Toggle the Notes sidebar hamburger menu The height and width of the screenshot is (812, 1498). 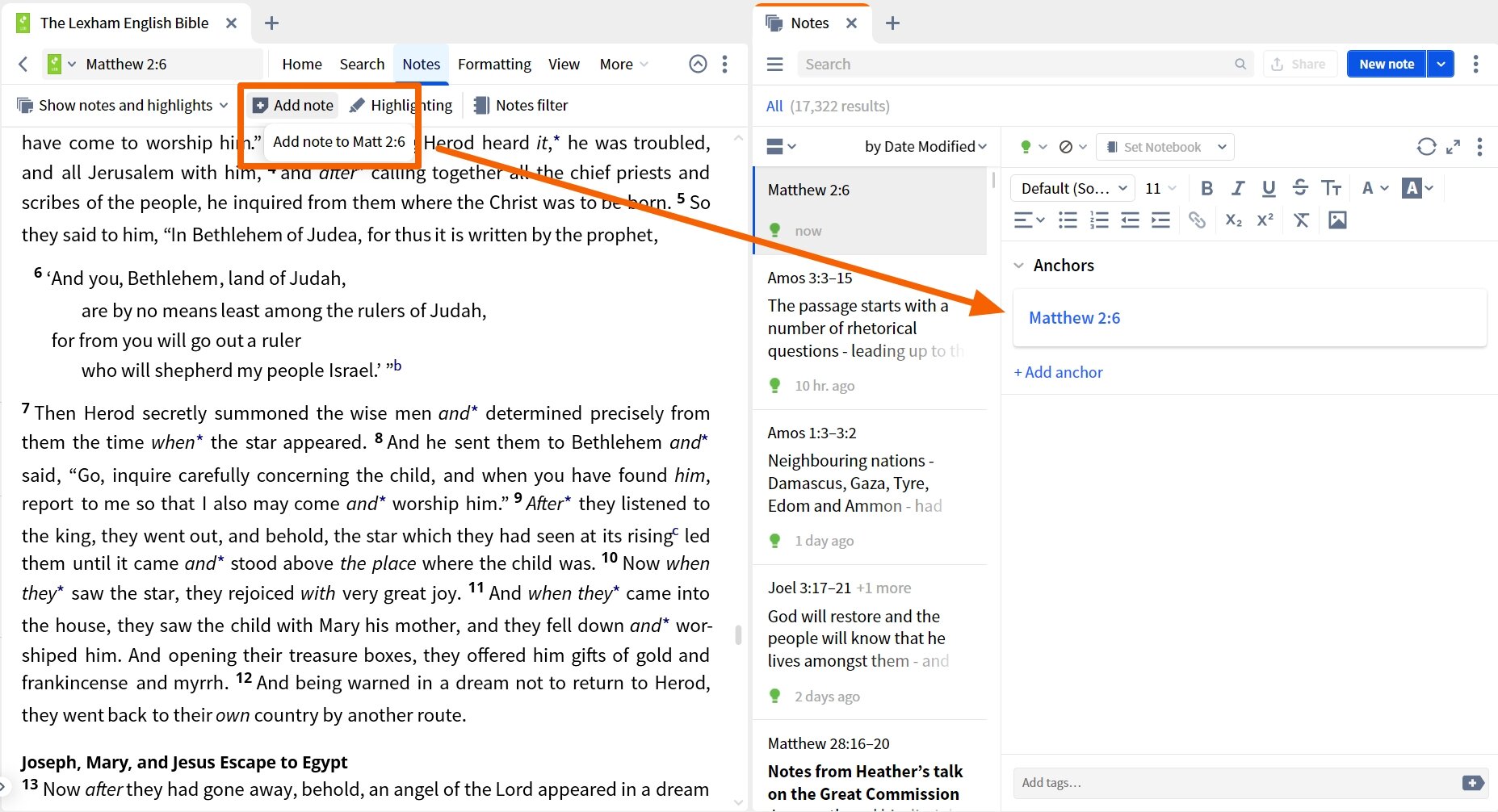click(x=775, y=64)
